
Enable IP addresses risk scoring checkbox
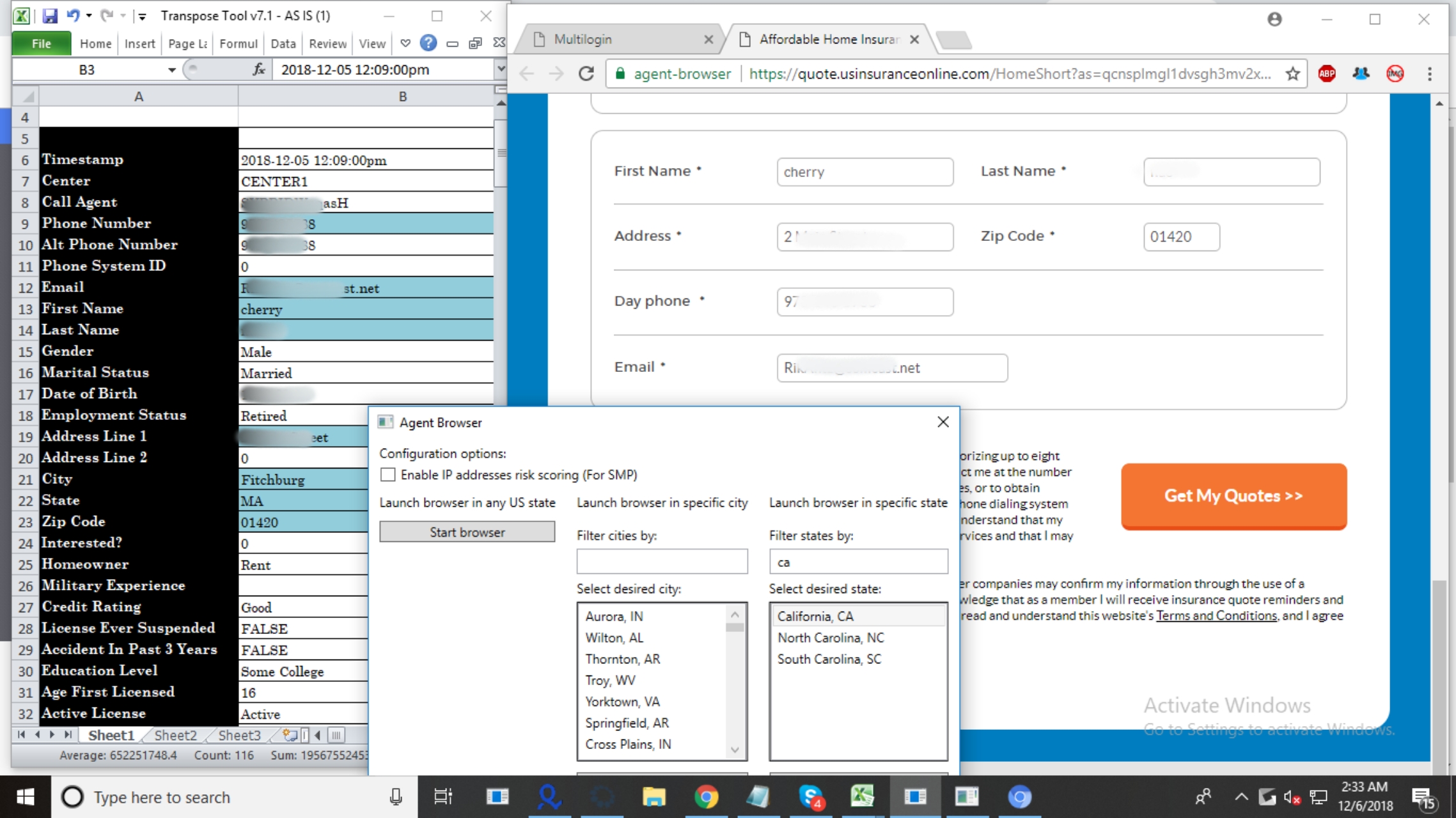coord(387,475)
